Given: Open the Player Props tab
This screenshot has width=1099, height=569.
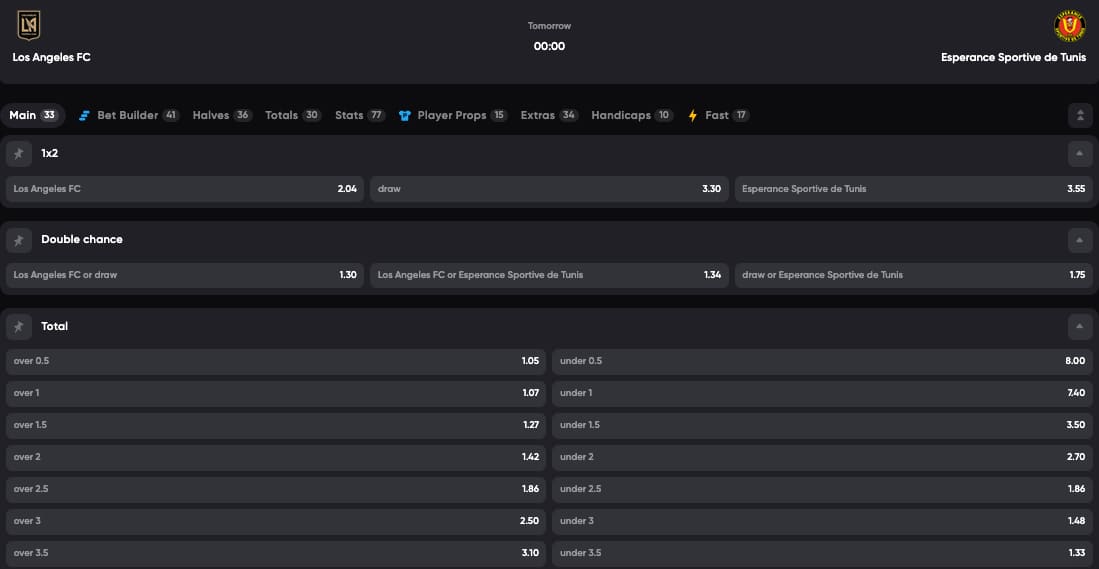Looking at the screenshot, I should coord(453,116).
